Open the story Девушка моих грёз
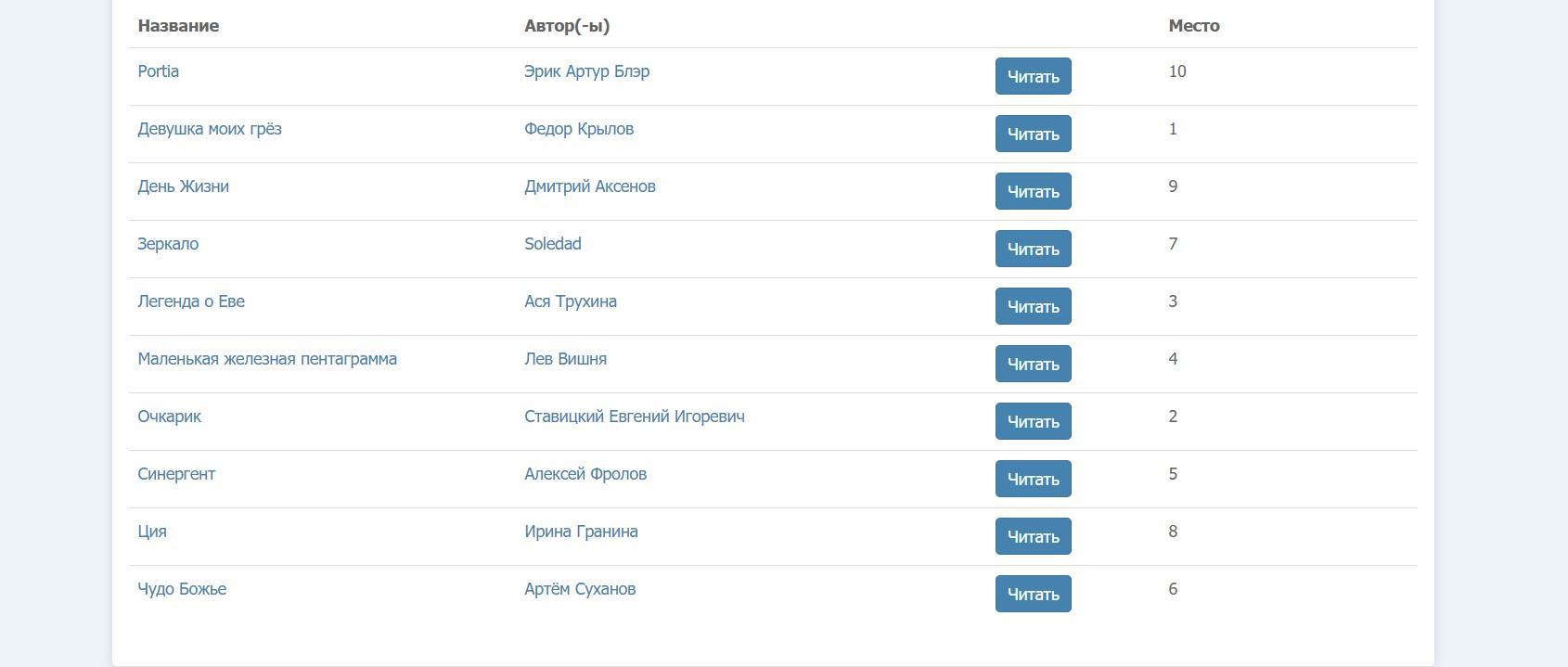Viewport: 1568px width, 667px height. [210, 129]
